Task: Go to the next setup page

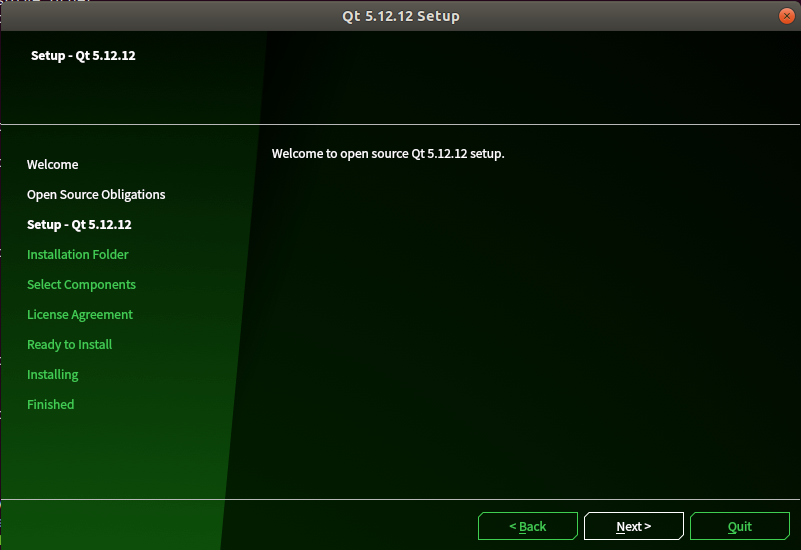Action: pyautogui.click(x=633, y=526)
